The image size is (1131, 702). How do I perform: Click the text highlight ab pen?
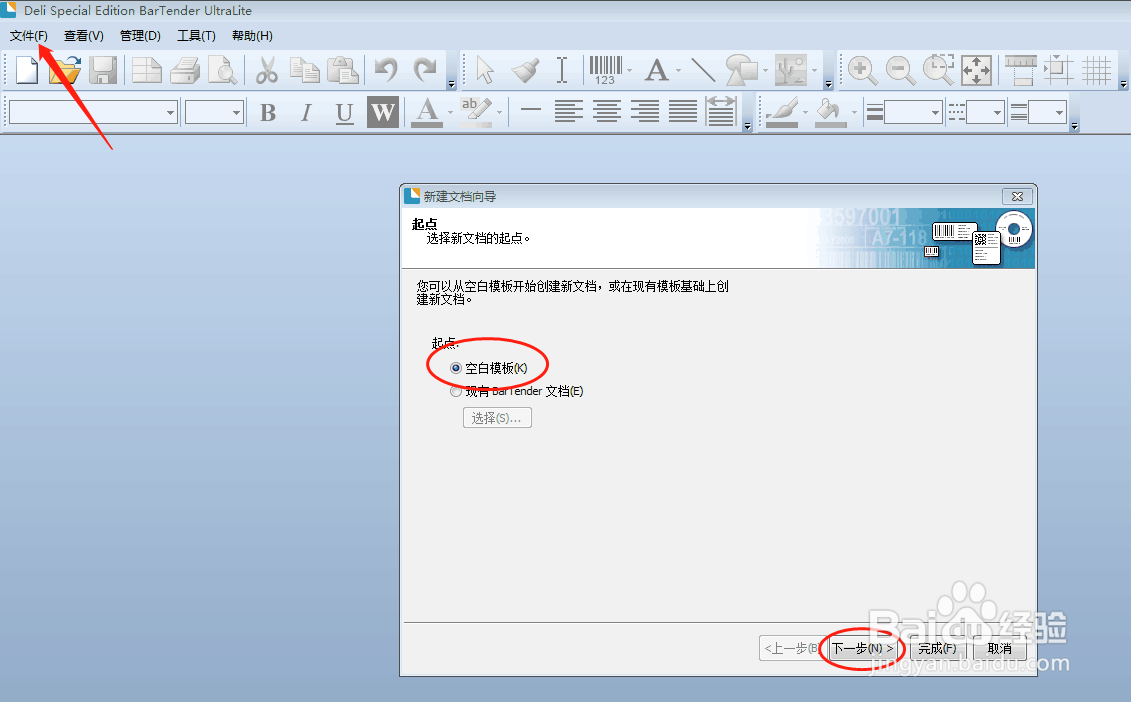(x=476, y=112)
